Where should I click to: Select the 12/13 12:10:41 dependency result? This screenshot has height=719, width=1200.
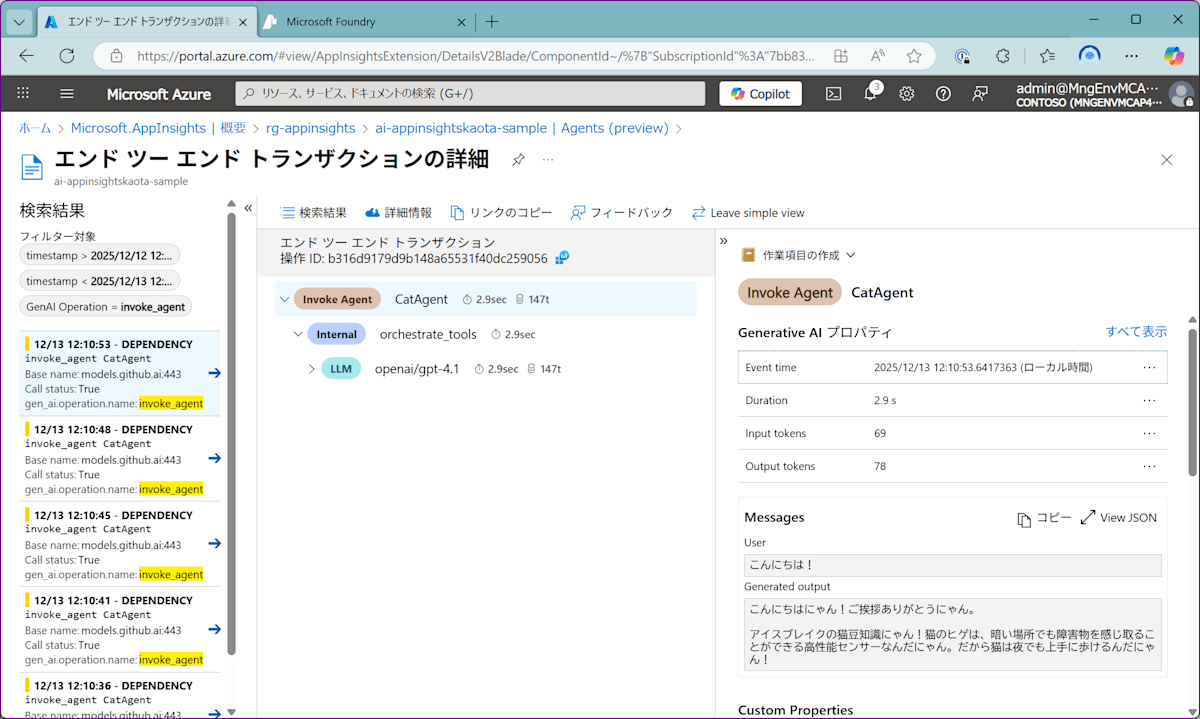pyautogui.click(x=121, y=629)
